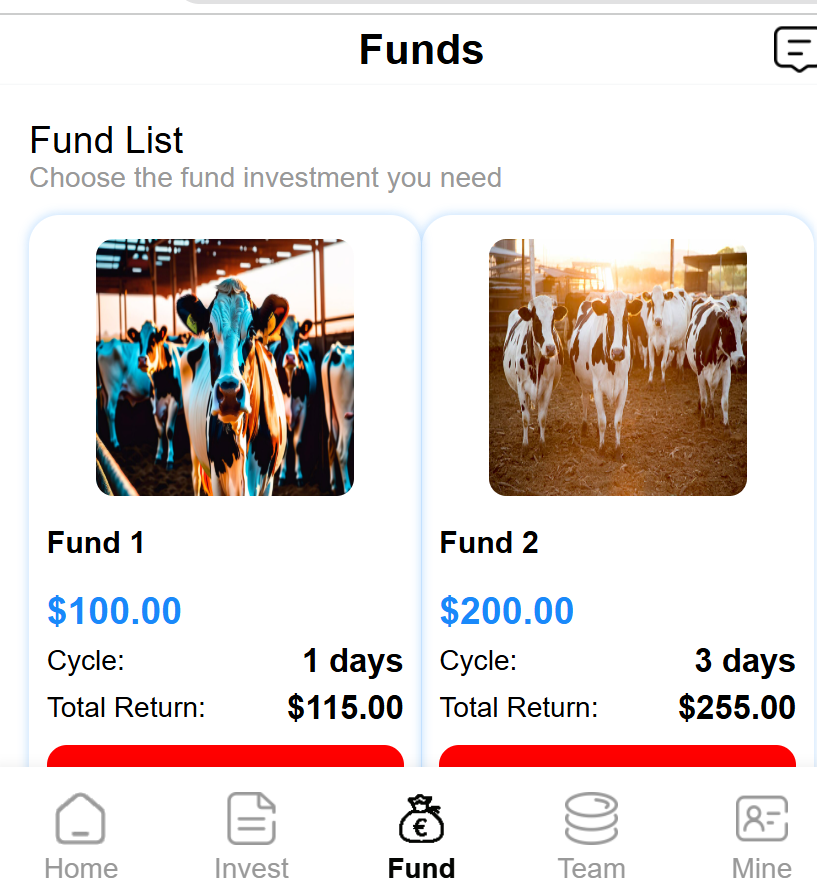Image resolution: width=817 pixels, height=892 pixels.
Task: Open the Mine tab label
Action: 762,868
